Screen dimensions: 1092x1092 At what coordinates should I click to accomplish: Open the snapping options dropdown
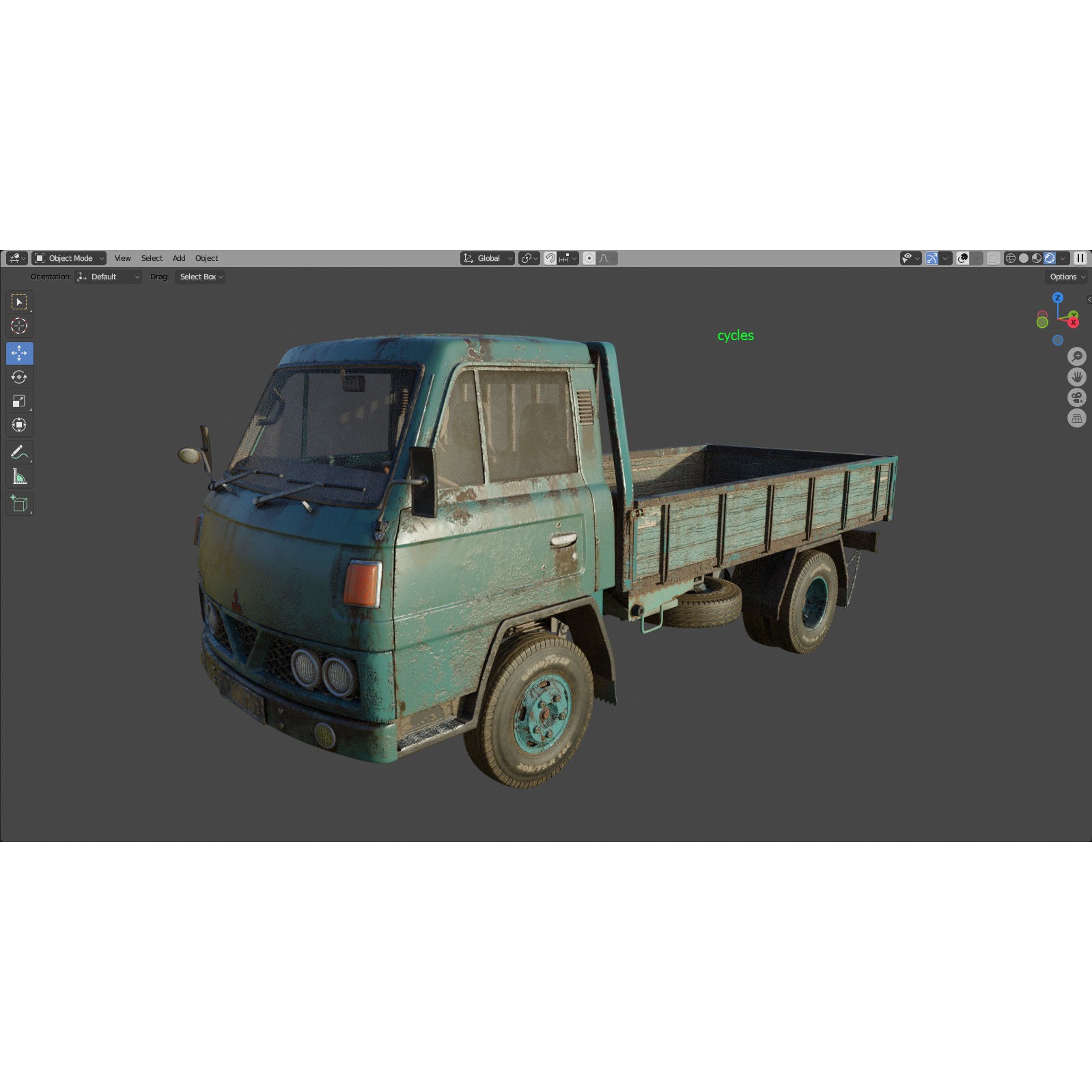tap(568, 258)
